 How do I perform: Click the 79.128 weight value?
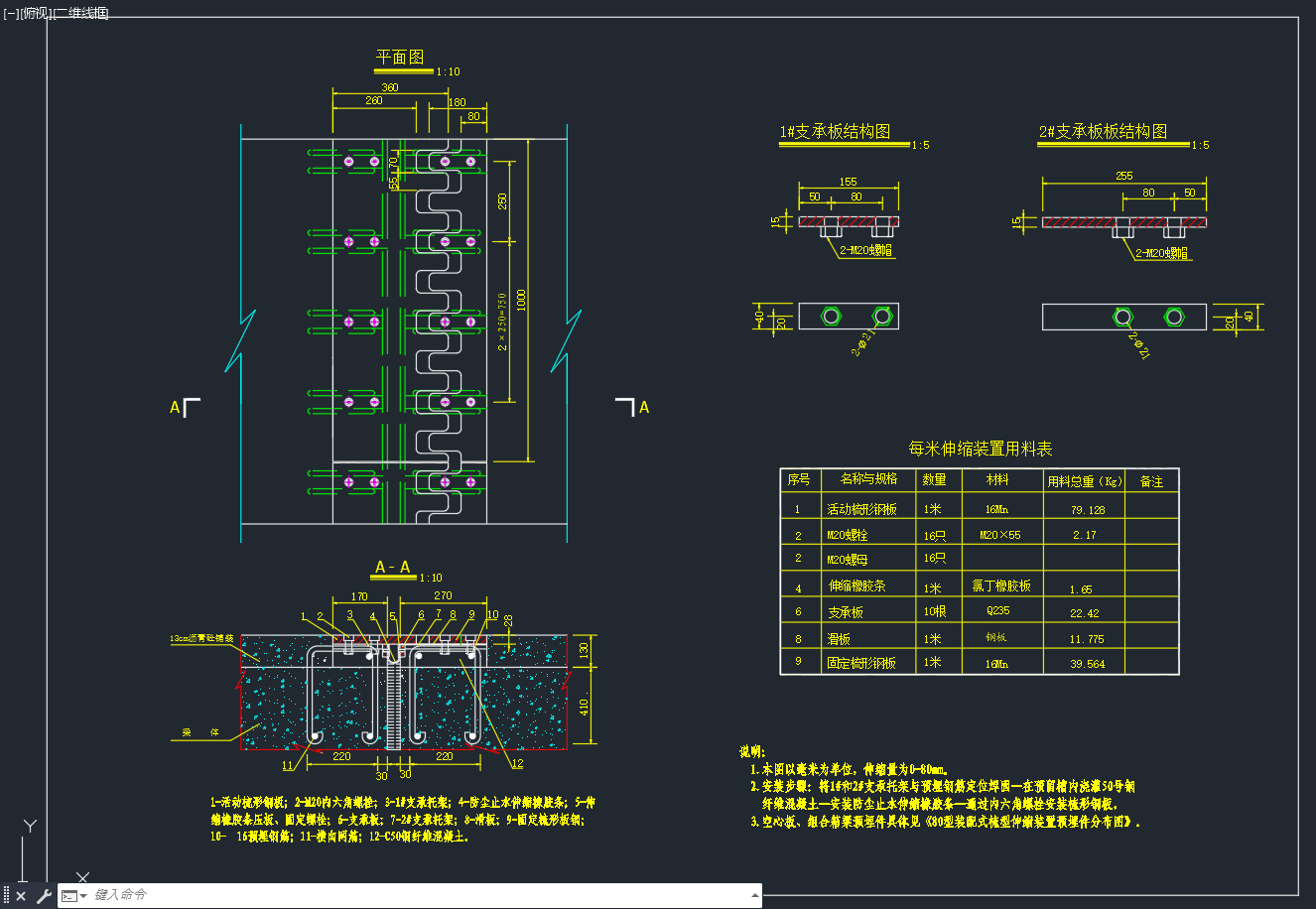pyautogui.click(x=1088, y=510)
